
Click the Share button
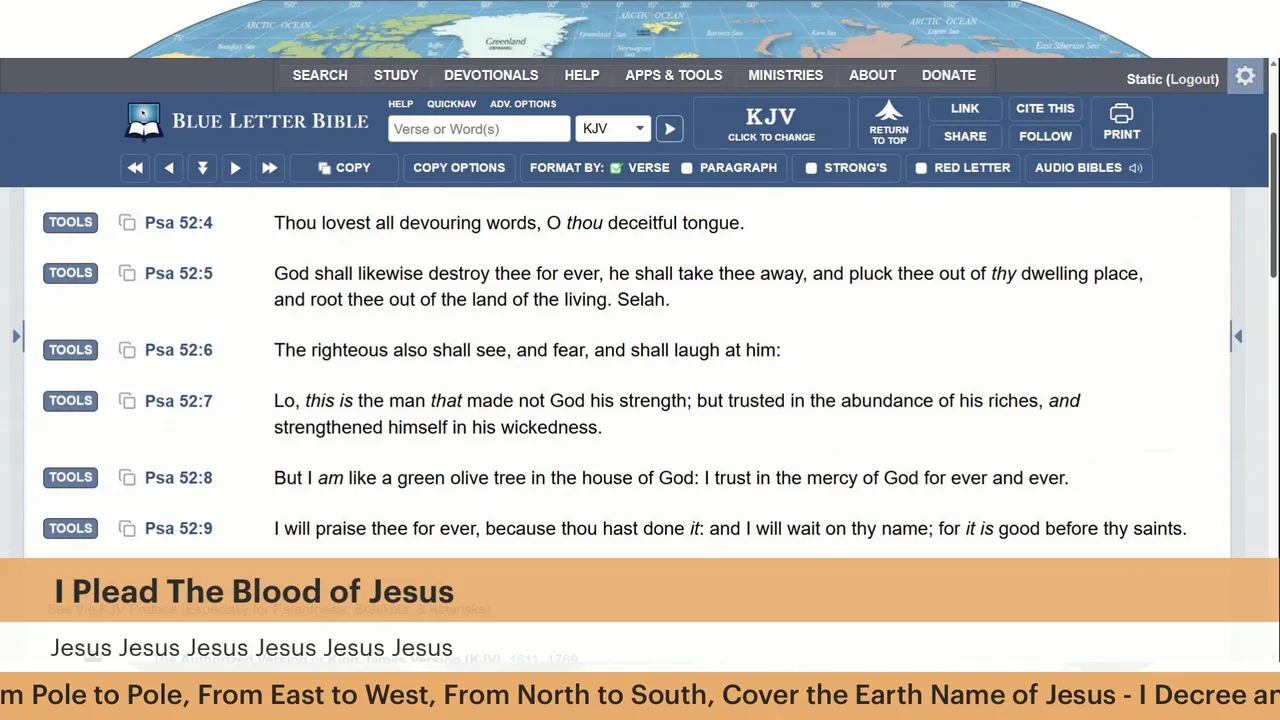click(x=965, y=136)
